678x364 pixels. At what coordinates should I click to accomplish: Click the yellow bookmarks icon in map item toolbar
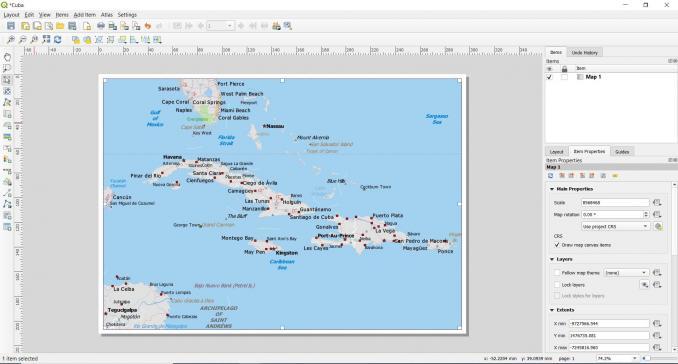615,176
